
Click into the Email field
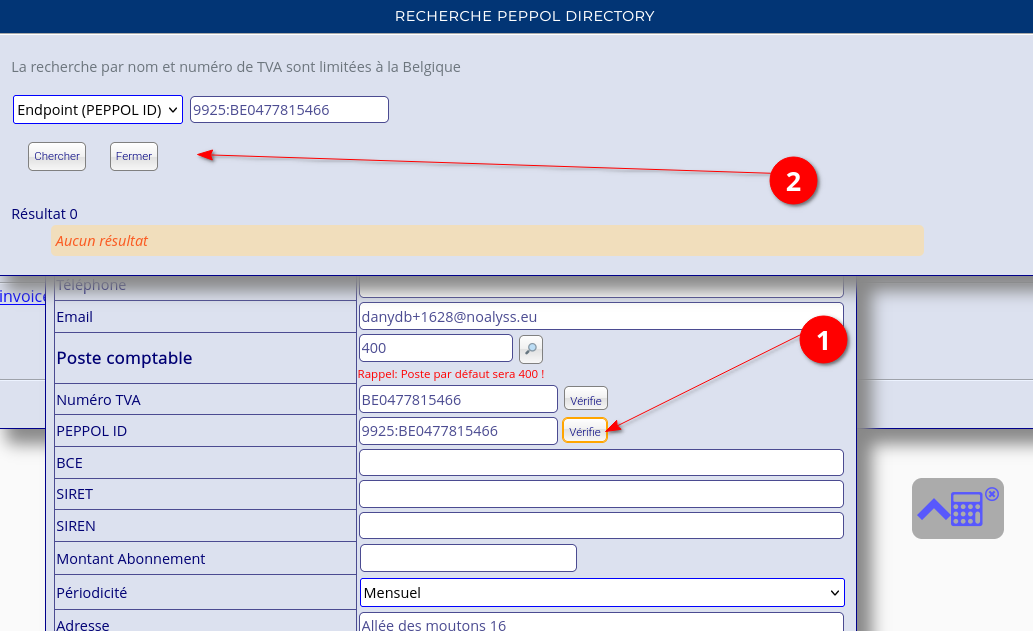(x=601, y=317)
